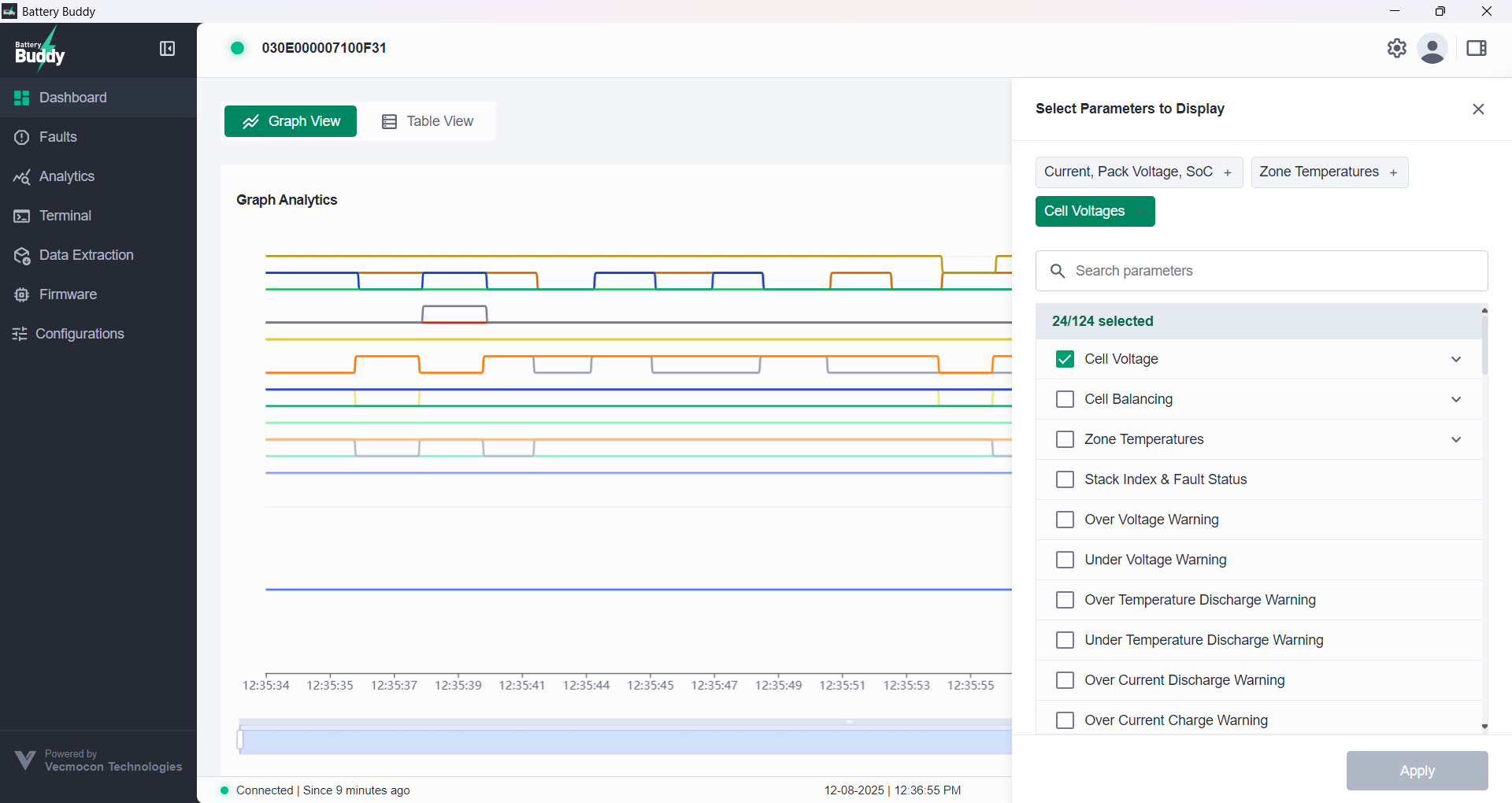Open the user profile avatar

[1432, 49]
